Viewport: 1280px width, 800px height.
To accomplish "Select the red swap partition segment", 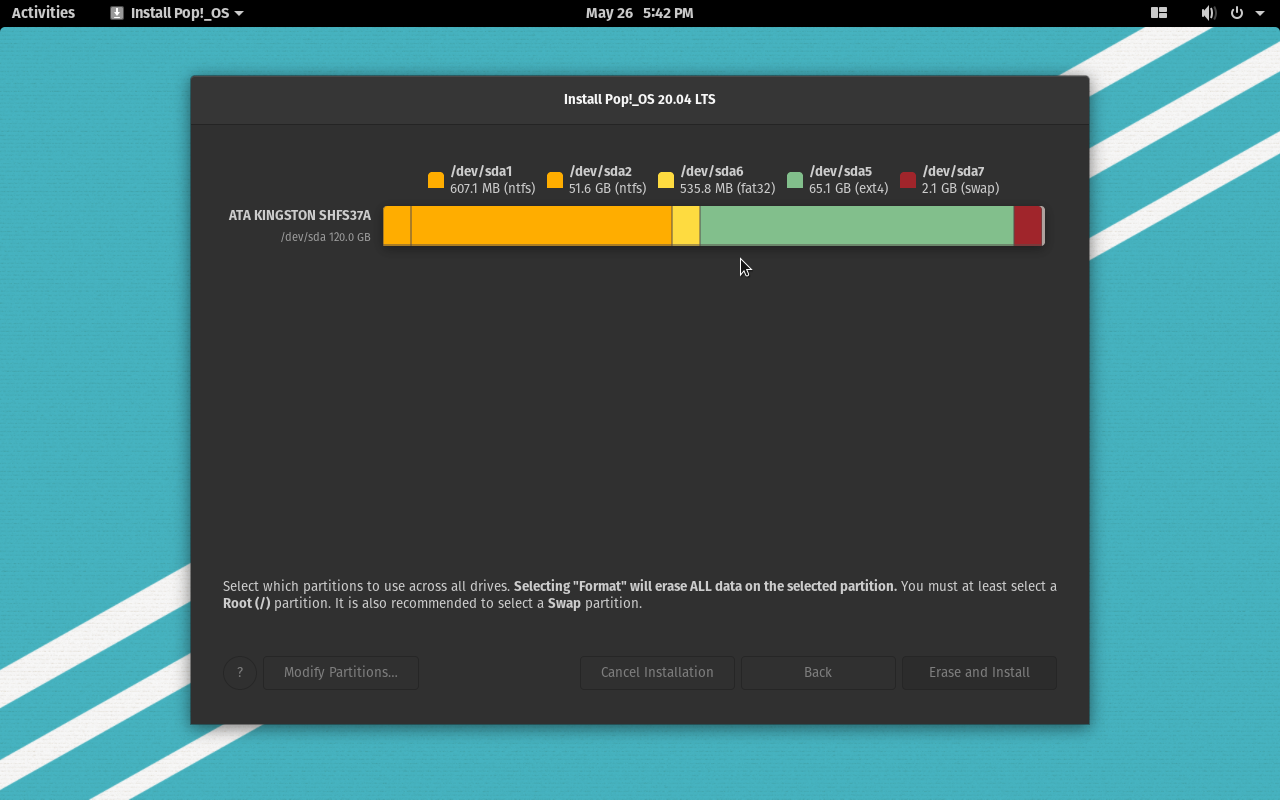I will 1027,226.
